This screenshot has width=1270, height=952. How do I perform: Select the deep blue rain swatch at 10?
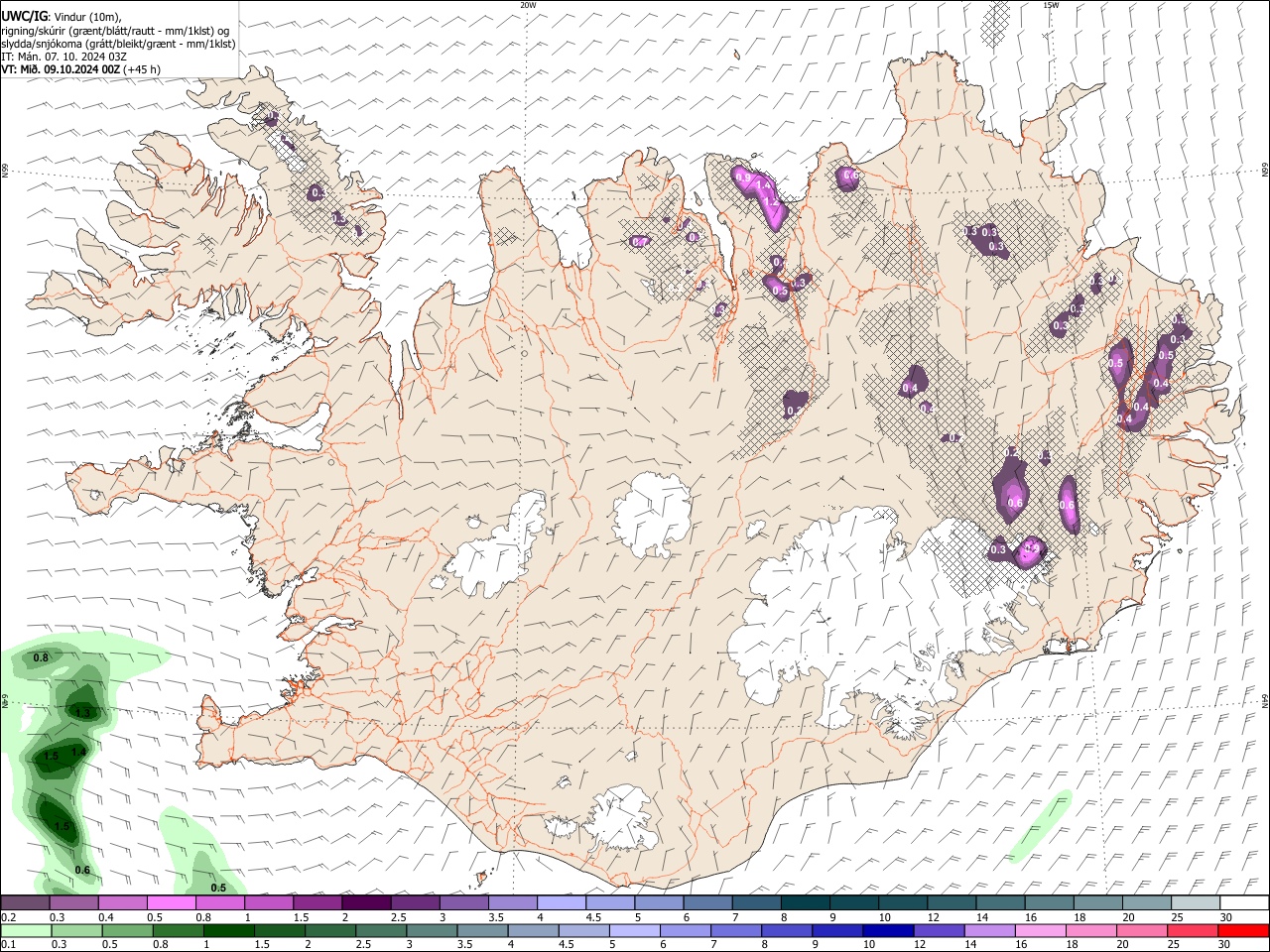click(888, 930)
